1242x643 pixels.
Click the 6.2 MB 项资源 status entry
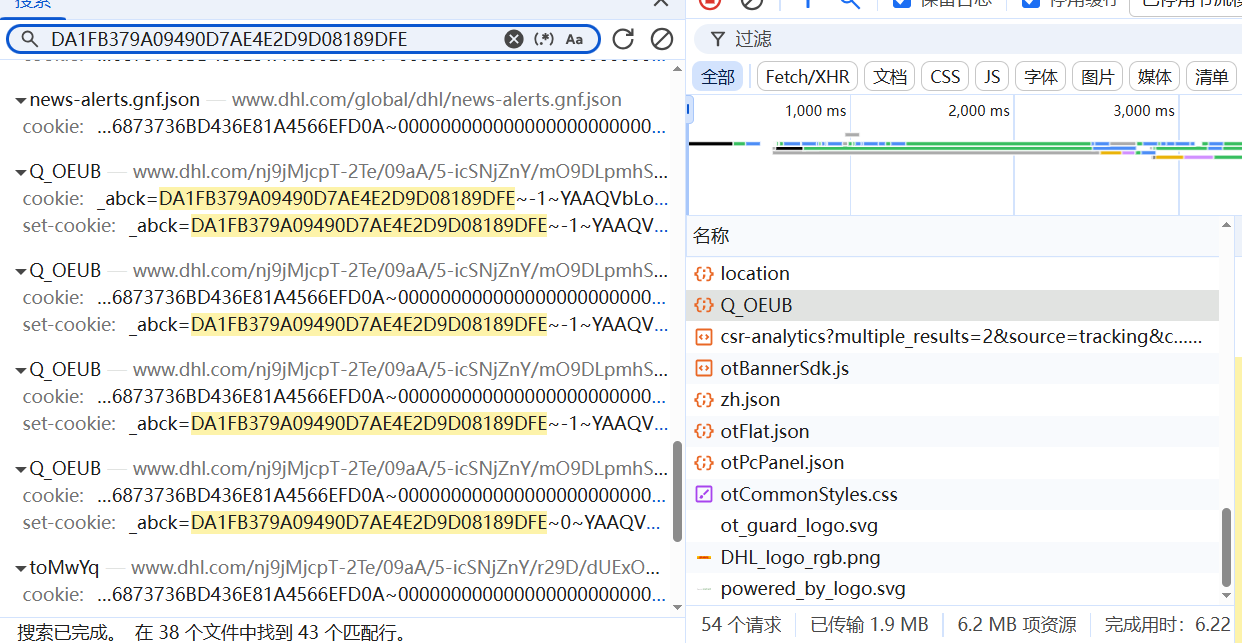(x=1017, y=625)
